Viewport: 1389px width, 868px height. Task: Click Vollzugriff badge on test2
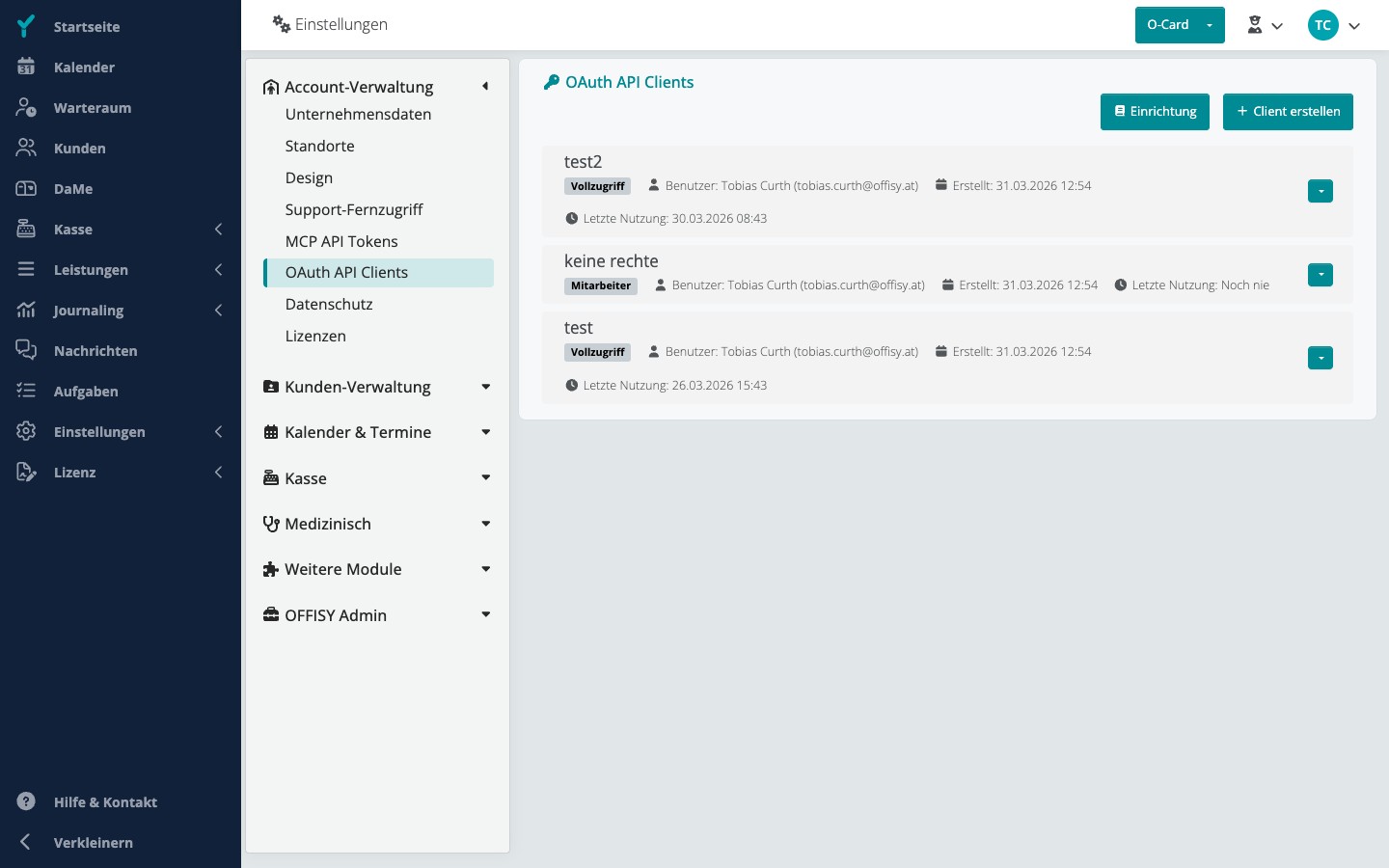coord(597,186)
